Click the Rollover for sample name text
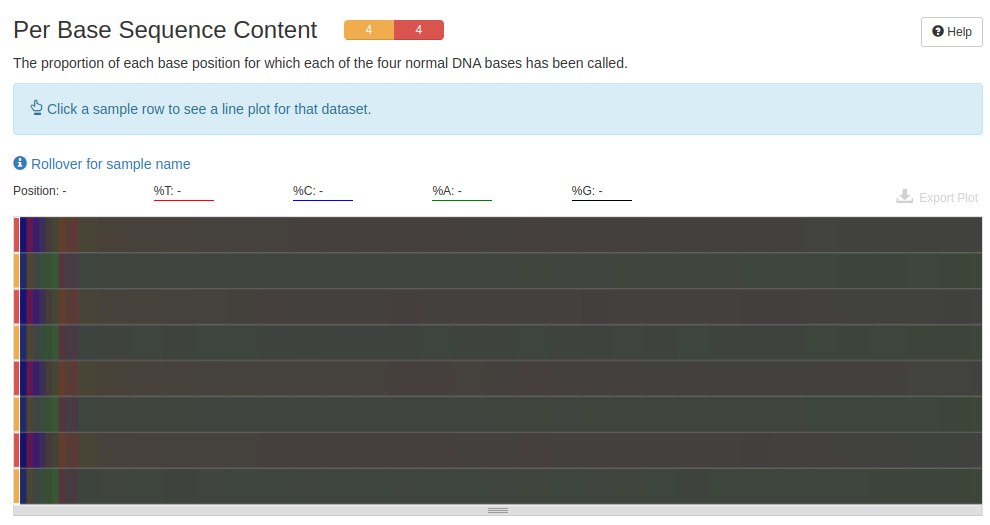The width and height of the screenshot is (990, 525). 110,164
